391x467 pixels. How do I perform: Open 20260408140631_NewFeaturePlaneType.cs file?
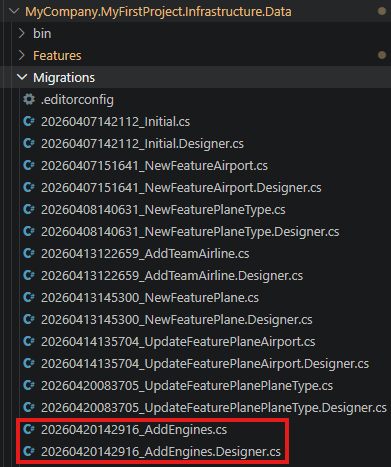(163, 210)
